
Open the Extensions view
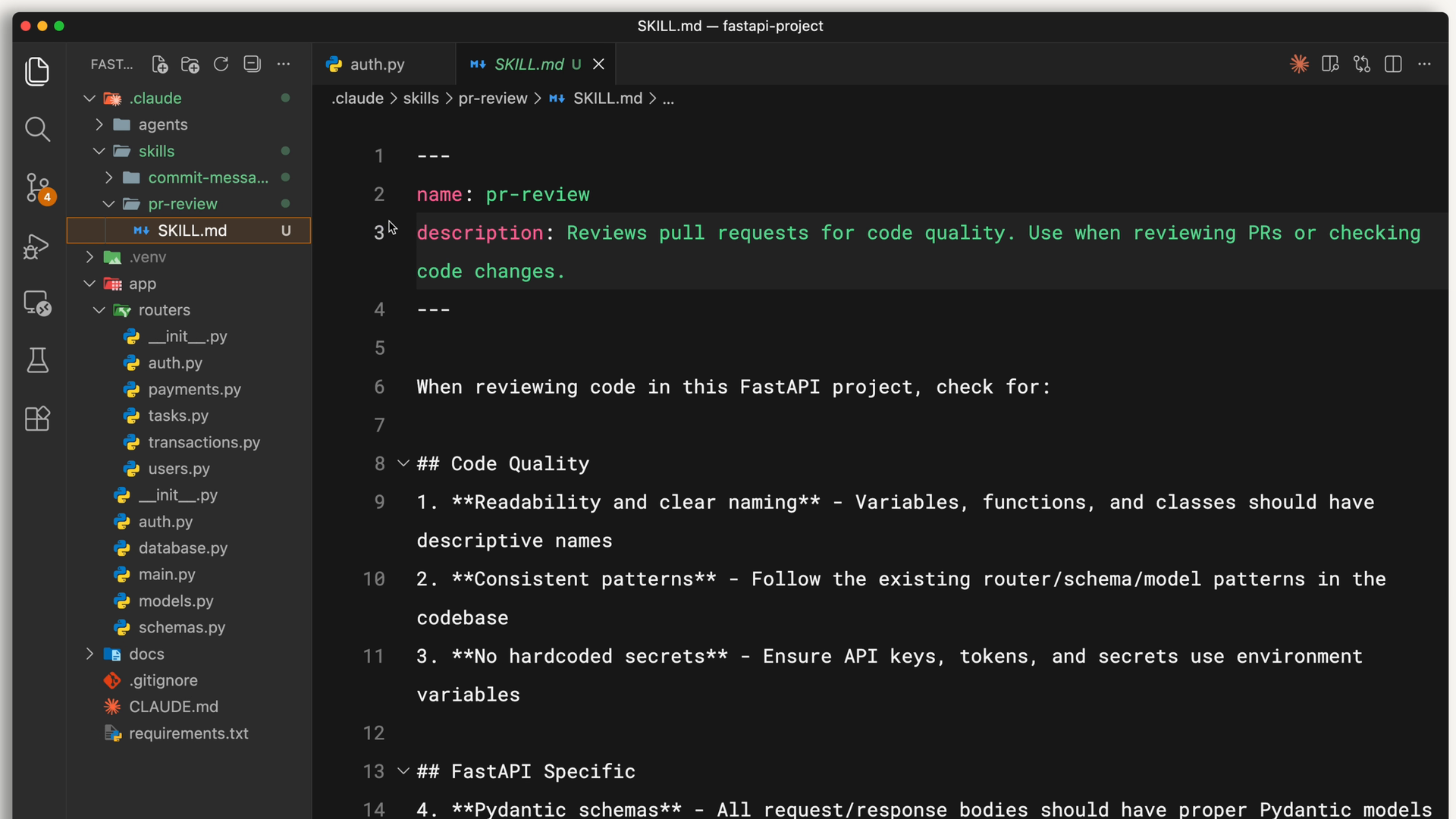point(37,419)
